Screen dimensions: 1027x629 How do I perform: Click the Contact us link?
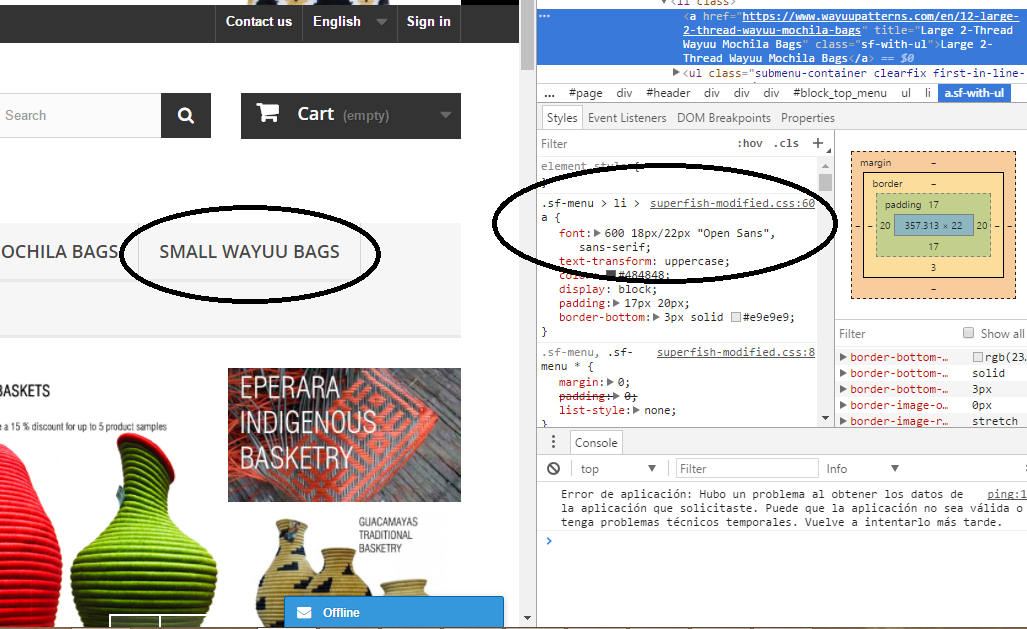click(259, 22)
